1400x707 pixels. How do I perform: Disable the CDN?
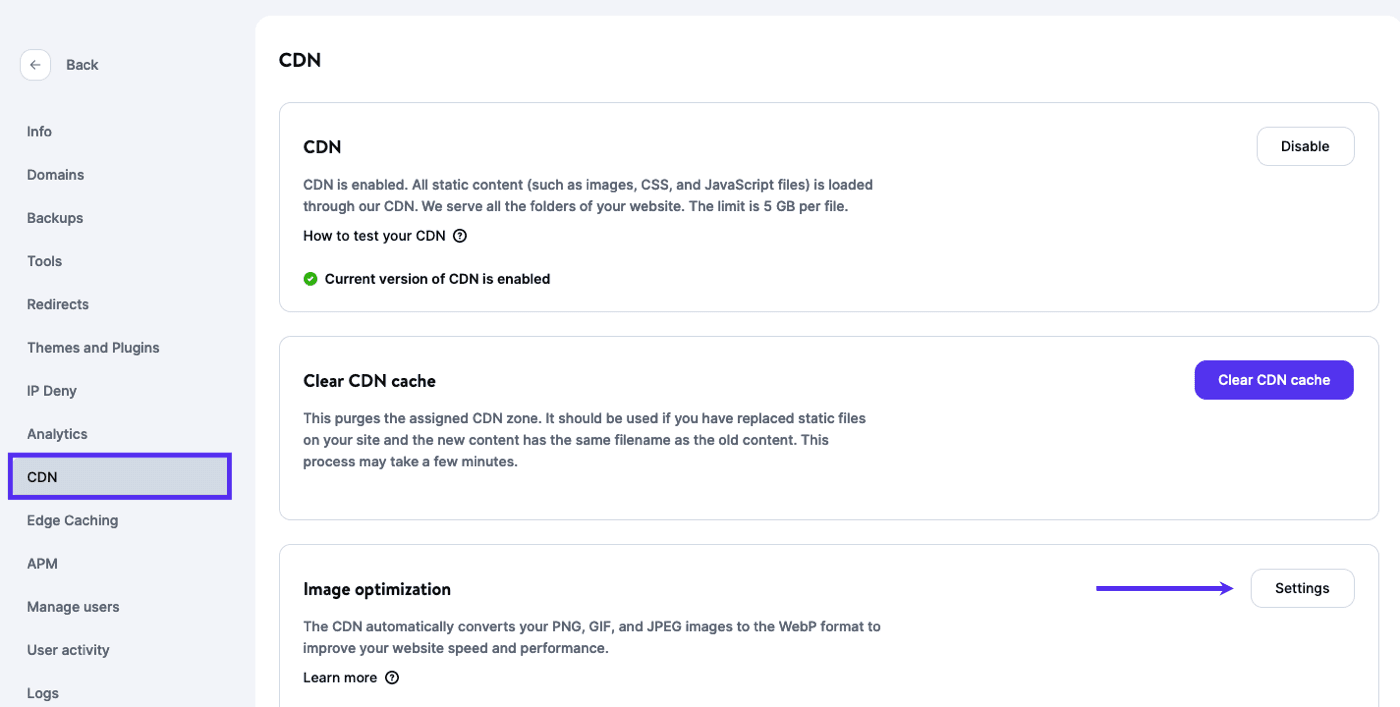click(x=1305, y=146)
